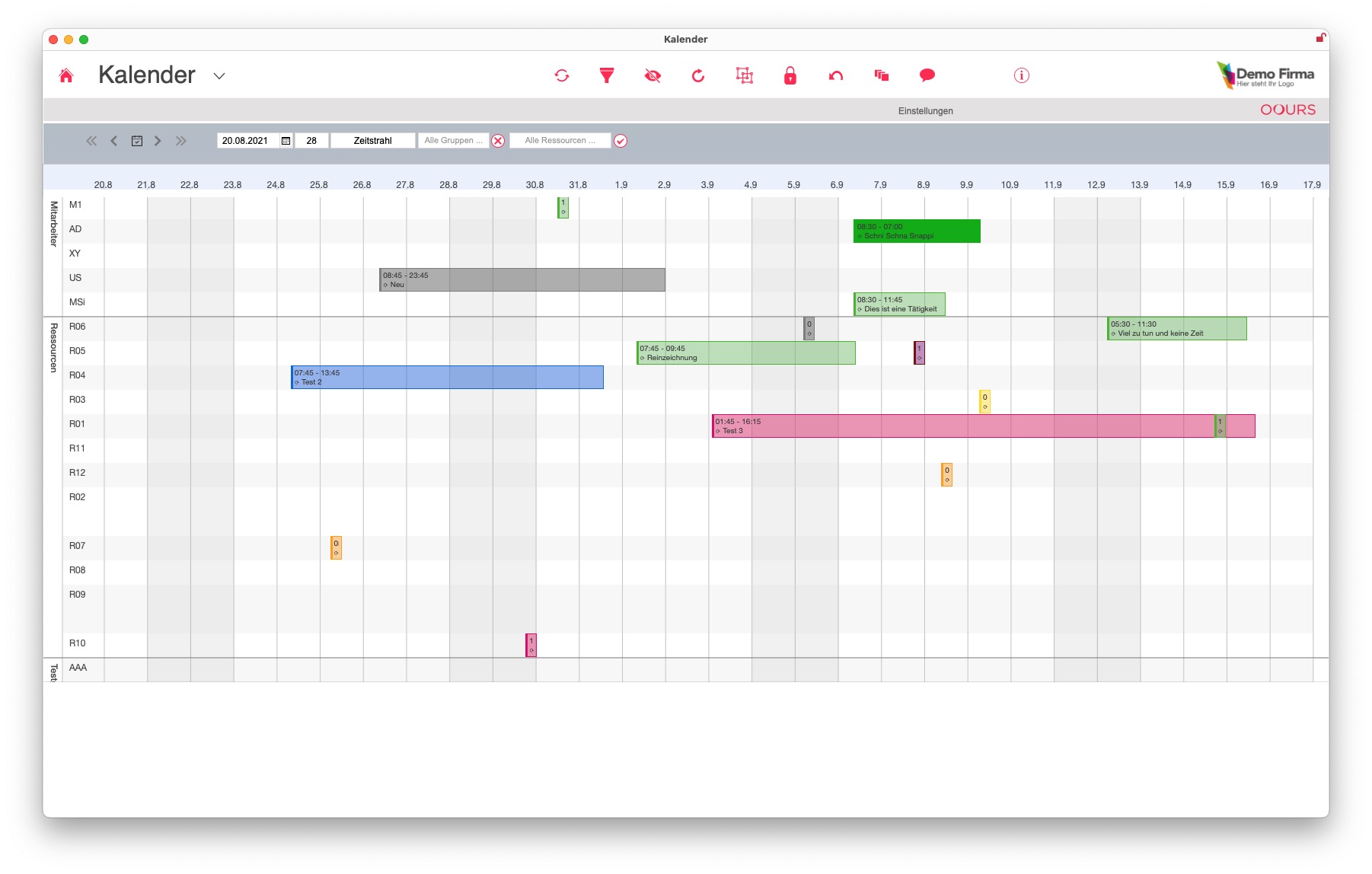Select the R09 resource row label
Viewport: 1372px width, 874px height.
pos(77,595)
